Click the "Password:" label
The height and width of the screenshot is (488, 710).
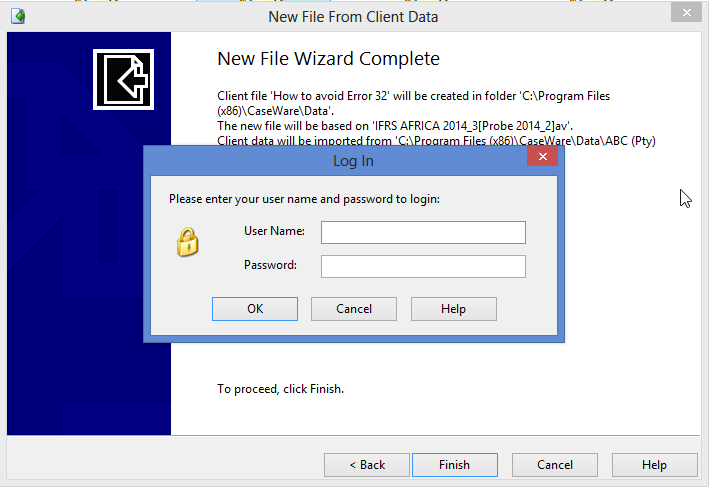click(270, 266)
